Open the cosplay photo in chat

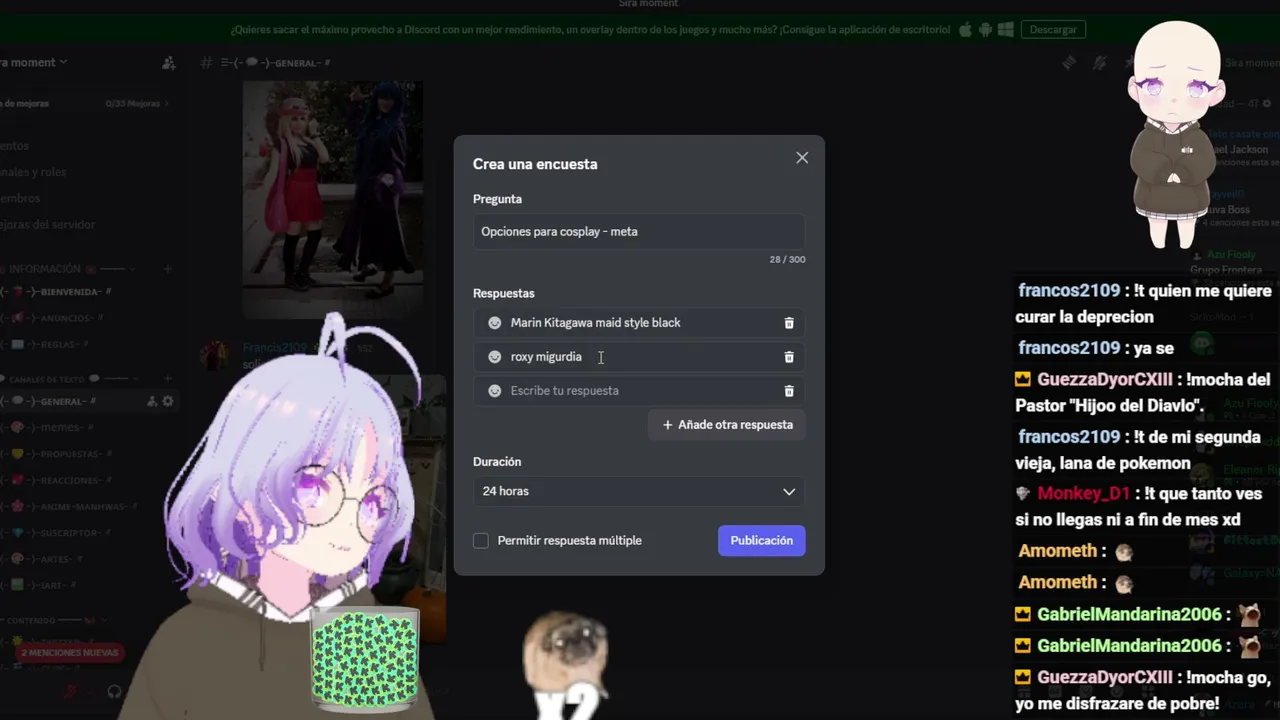(333, 198)
